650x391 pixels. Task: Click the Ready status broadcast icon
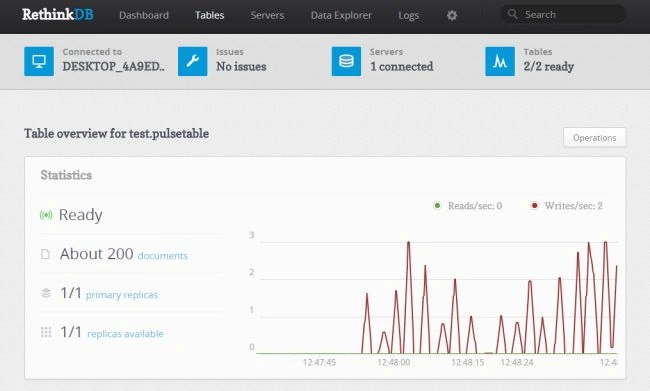tap(46, 215)
